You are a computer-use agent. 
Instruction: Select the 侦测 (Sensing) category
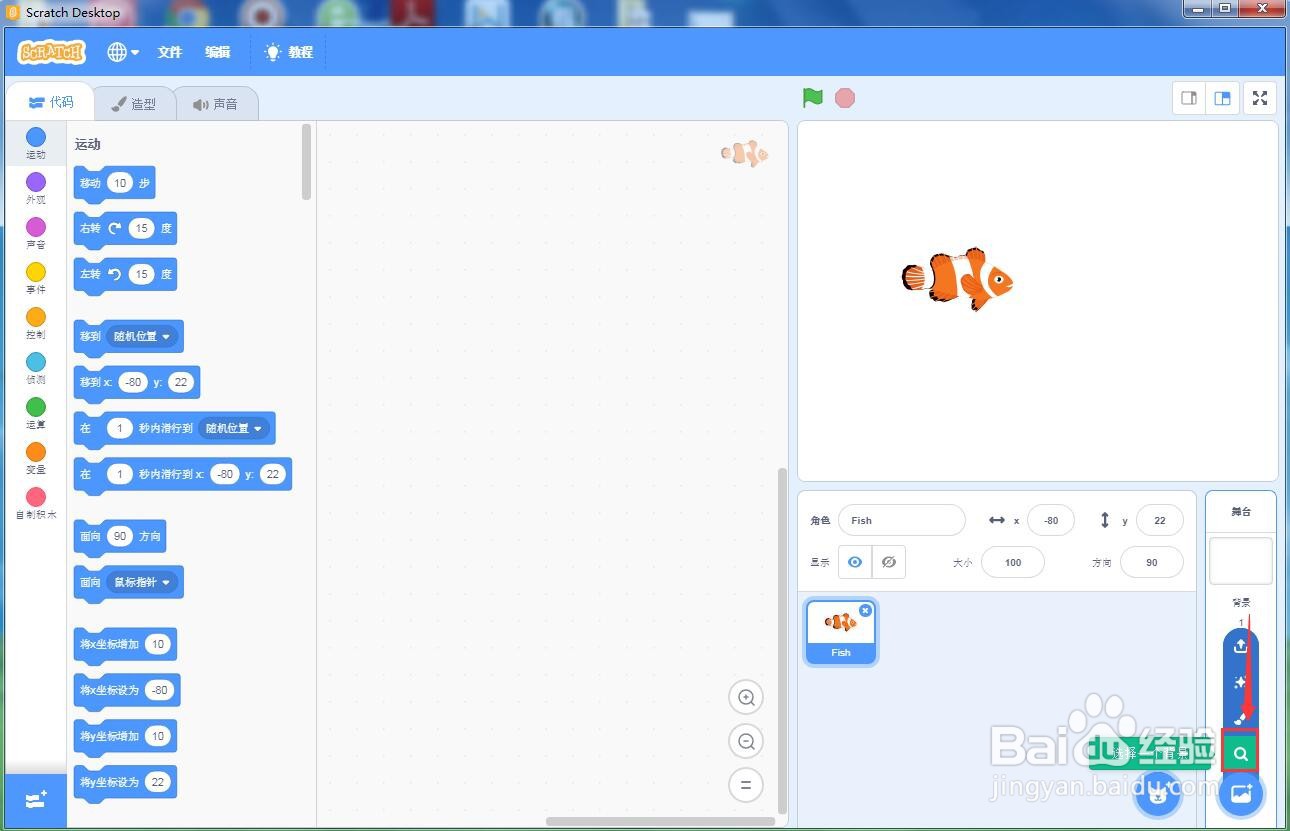coord(36,368)
